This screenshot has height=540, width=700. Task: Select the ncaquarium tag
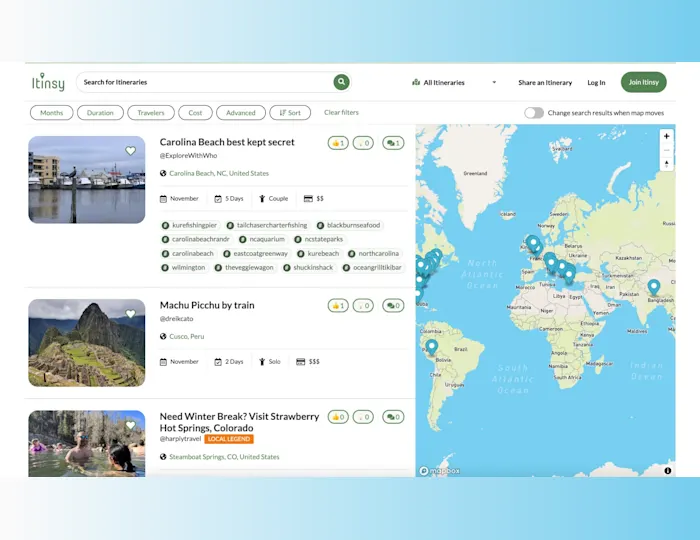[x=262, y=239]
